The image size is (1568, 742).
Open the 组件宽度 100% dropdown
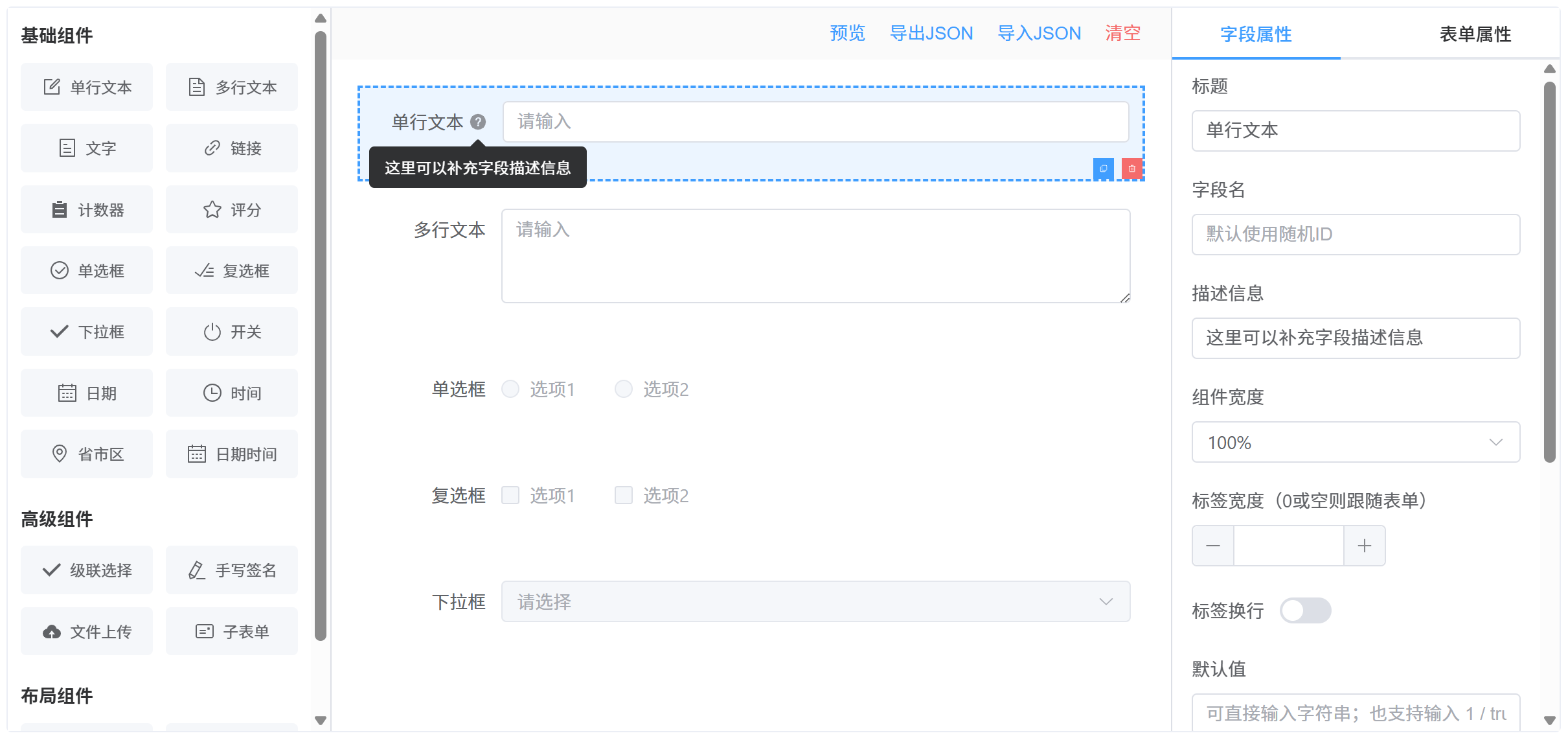pos(1355,443)
